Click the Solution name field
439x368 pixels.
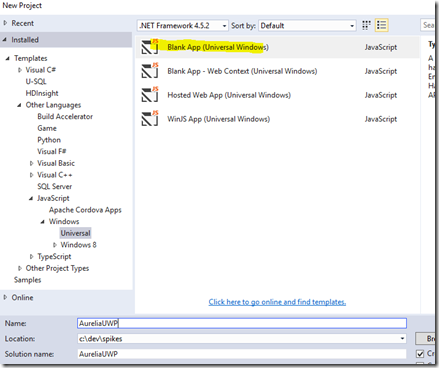(242, 354)
